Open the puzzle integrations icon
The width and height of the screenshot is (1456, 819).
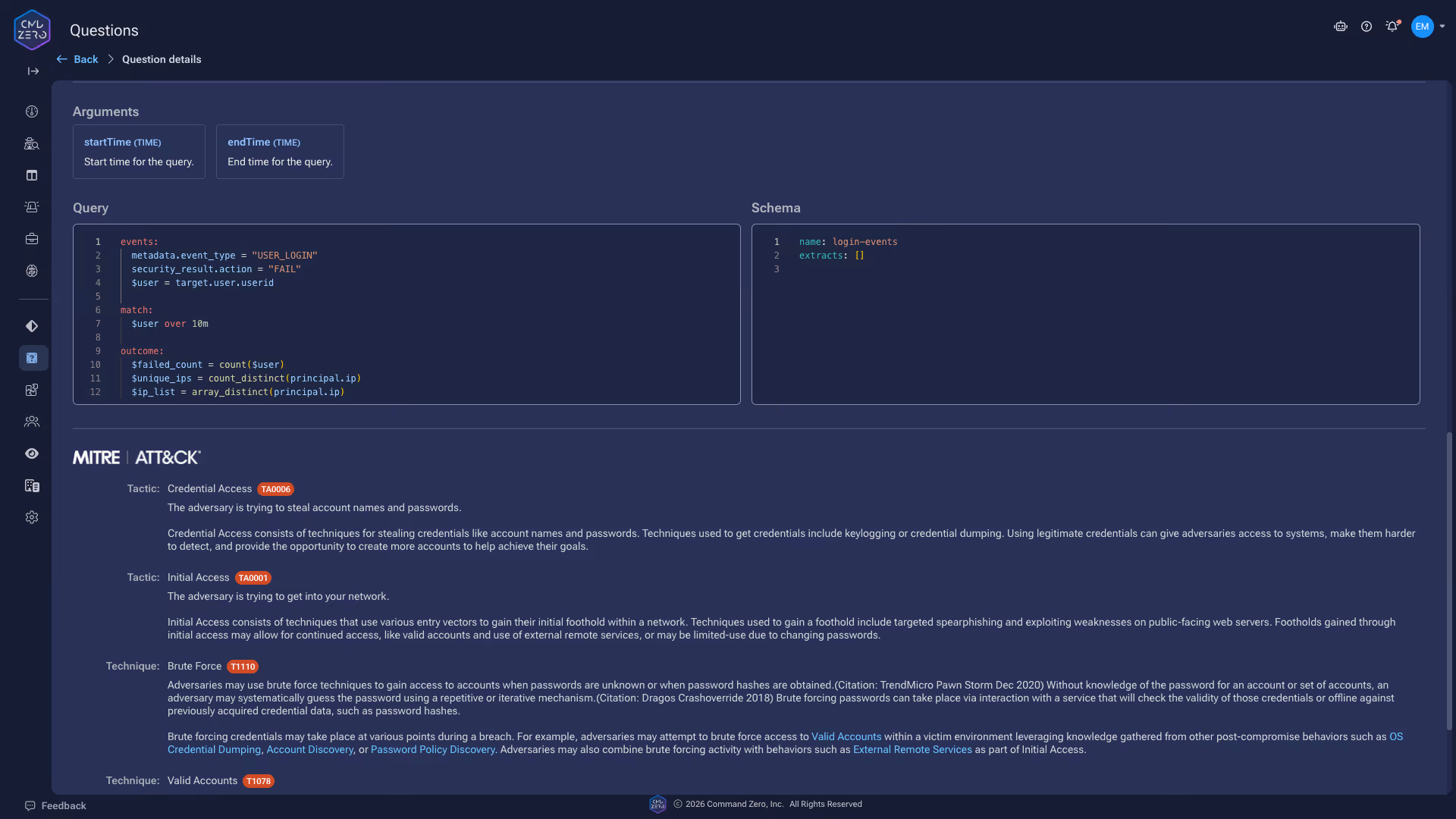click(32, 390)
